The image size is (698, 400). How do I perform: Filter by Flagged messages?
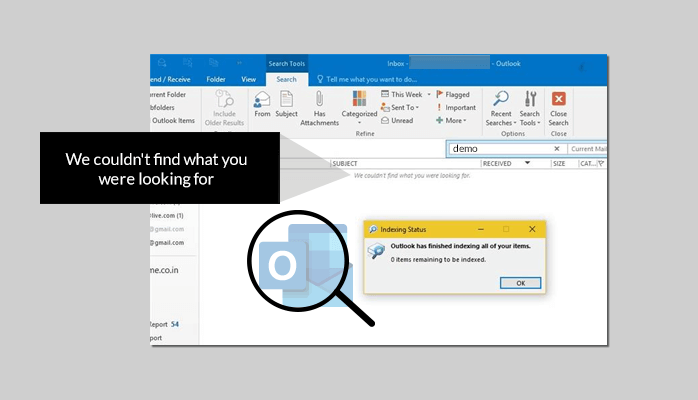click(x=453, y=94)
